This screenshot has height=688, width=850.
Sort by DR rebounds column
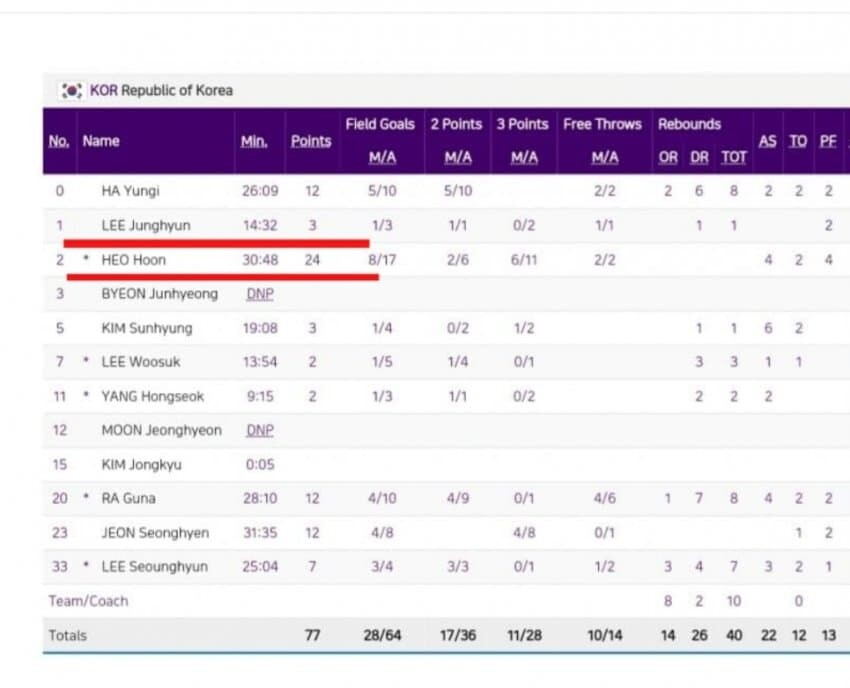[x=699, y=158]
